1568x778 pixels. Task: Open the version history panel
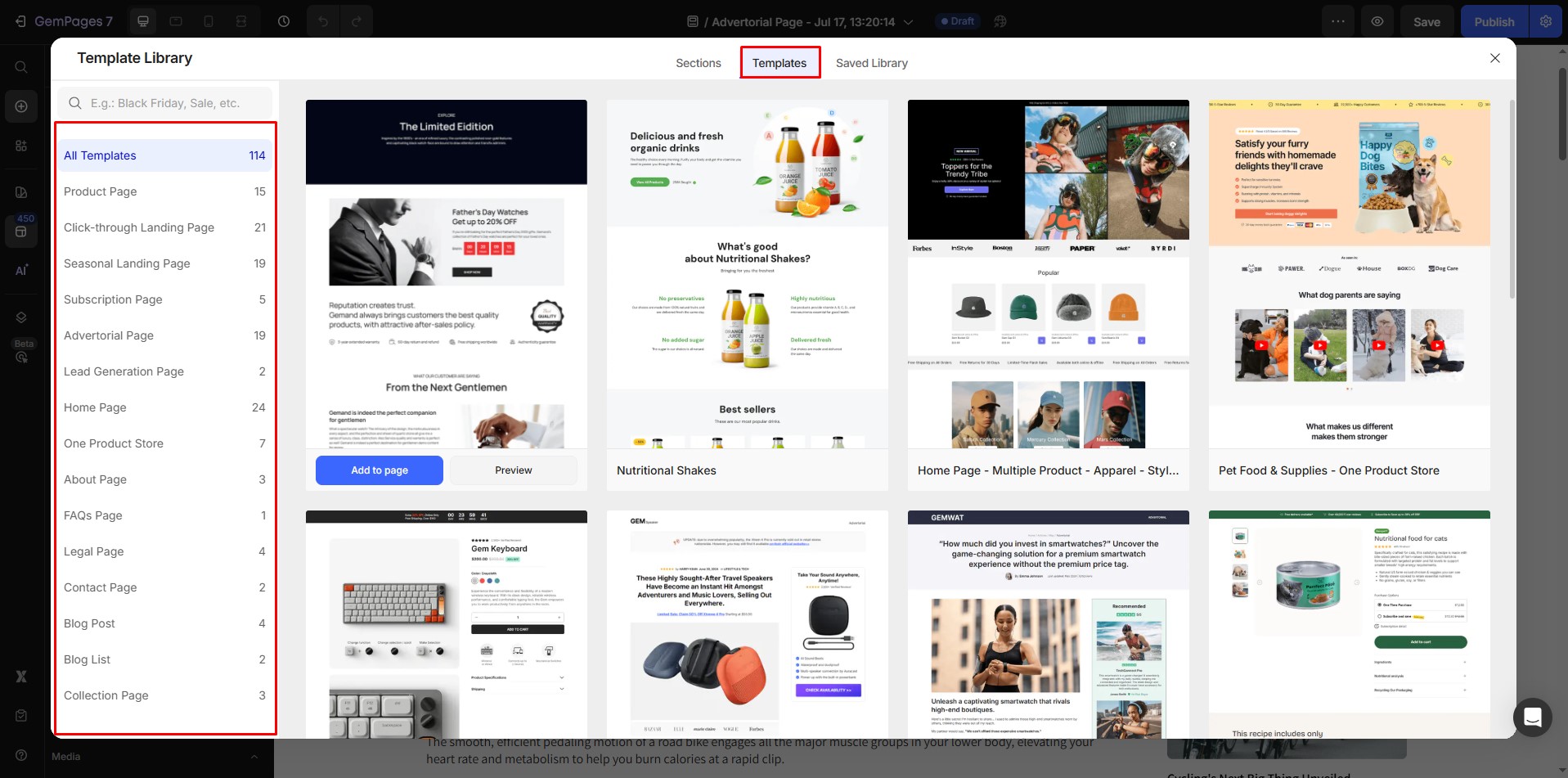pos(284,21)
